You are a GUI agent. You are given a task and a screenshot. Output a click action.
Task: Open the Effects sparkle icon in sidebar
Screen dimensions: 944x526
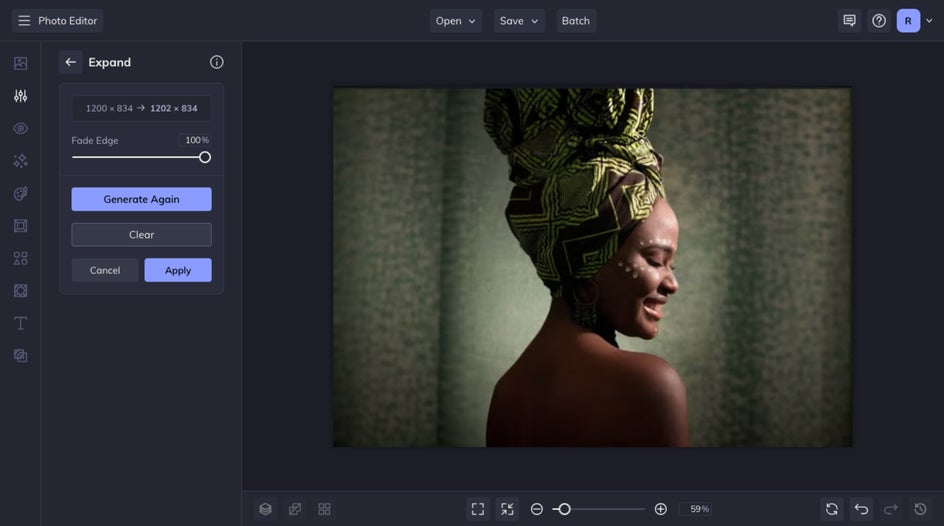coord(20,161)
